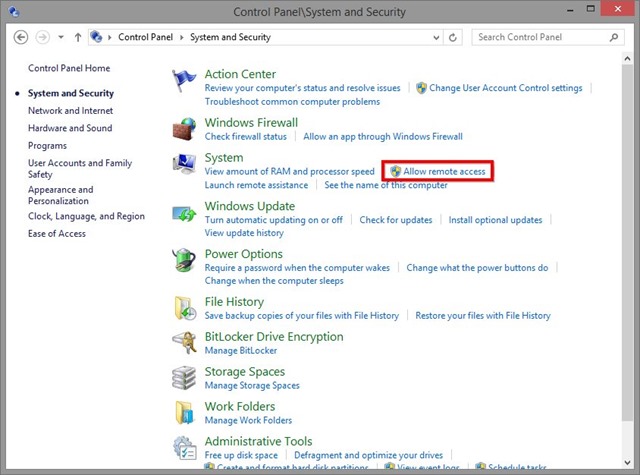640x475 pixels.
Task: Click Review your computer's status link
Action: click(302, 88)
